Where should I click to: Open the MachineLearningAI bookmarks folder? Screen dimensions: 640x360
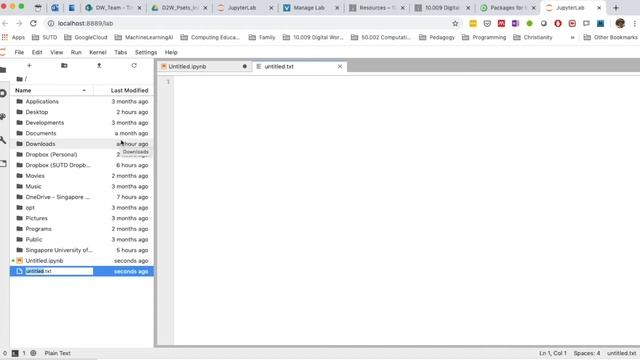144,37
